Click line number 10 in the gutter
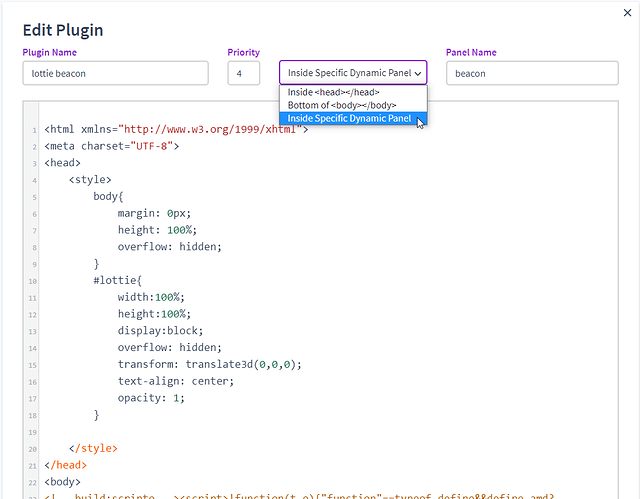This screenshot has width=640, height=499. click(32, 281)
